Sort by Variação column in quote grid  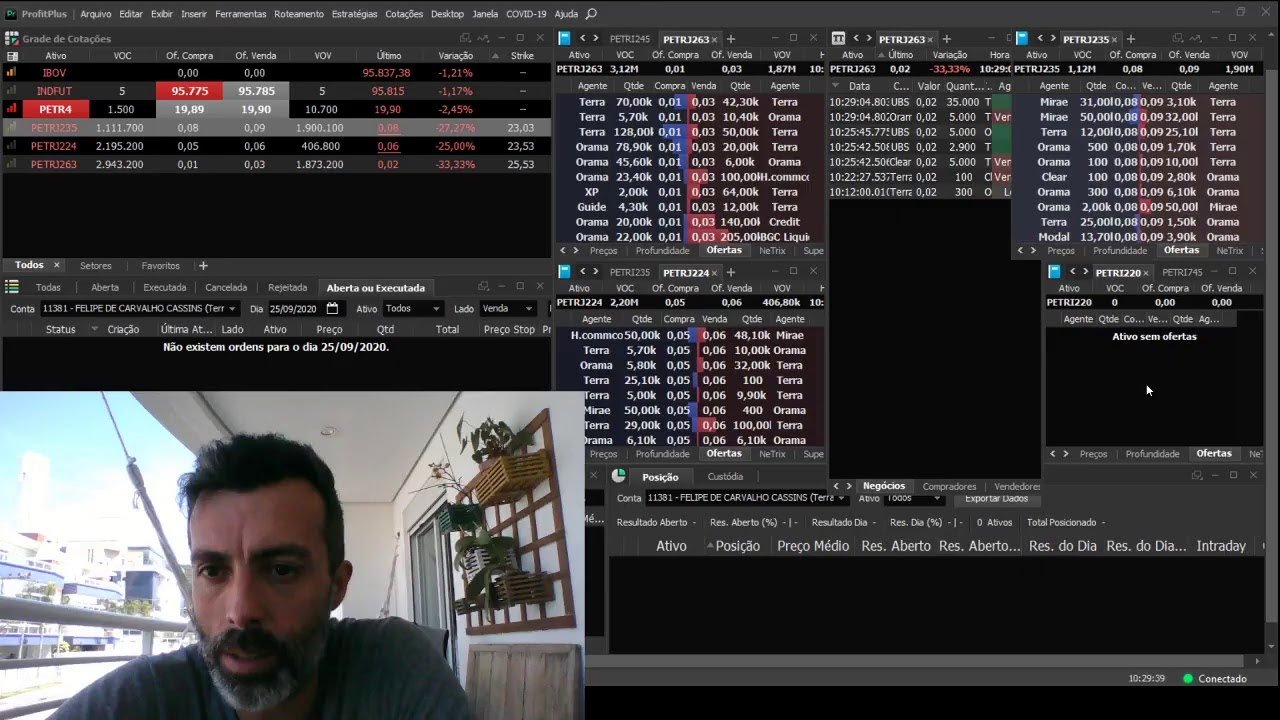[455, 56]
